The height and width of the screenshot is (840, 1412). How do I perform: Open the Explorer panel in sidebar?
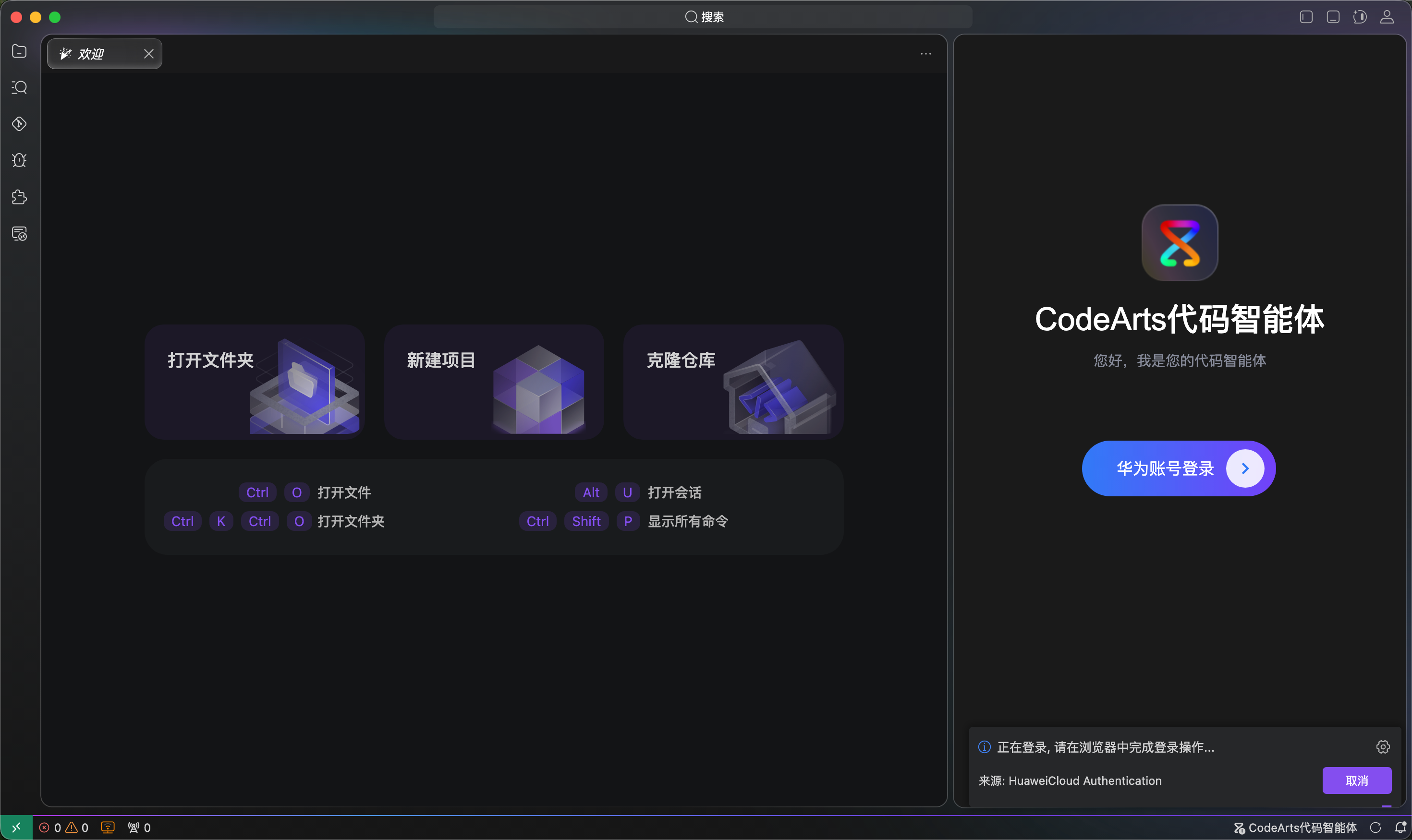pyautogui.click(x=19, y=51)
